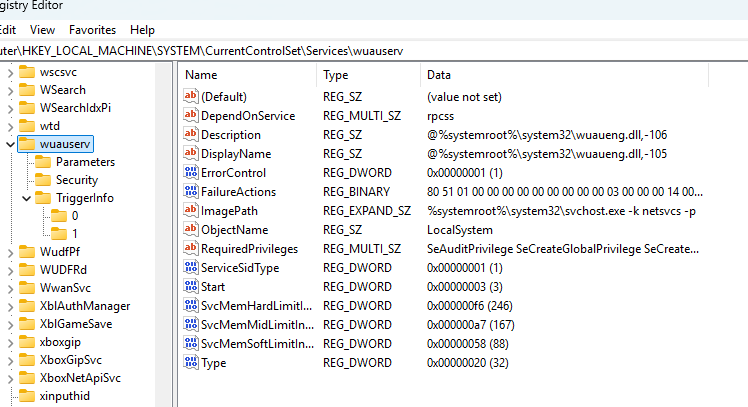Click the Data column header
The width and height of the screenshot is (748, 407).
click(x=439, y=75)
